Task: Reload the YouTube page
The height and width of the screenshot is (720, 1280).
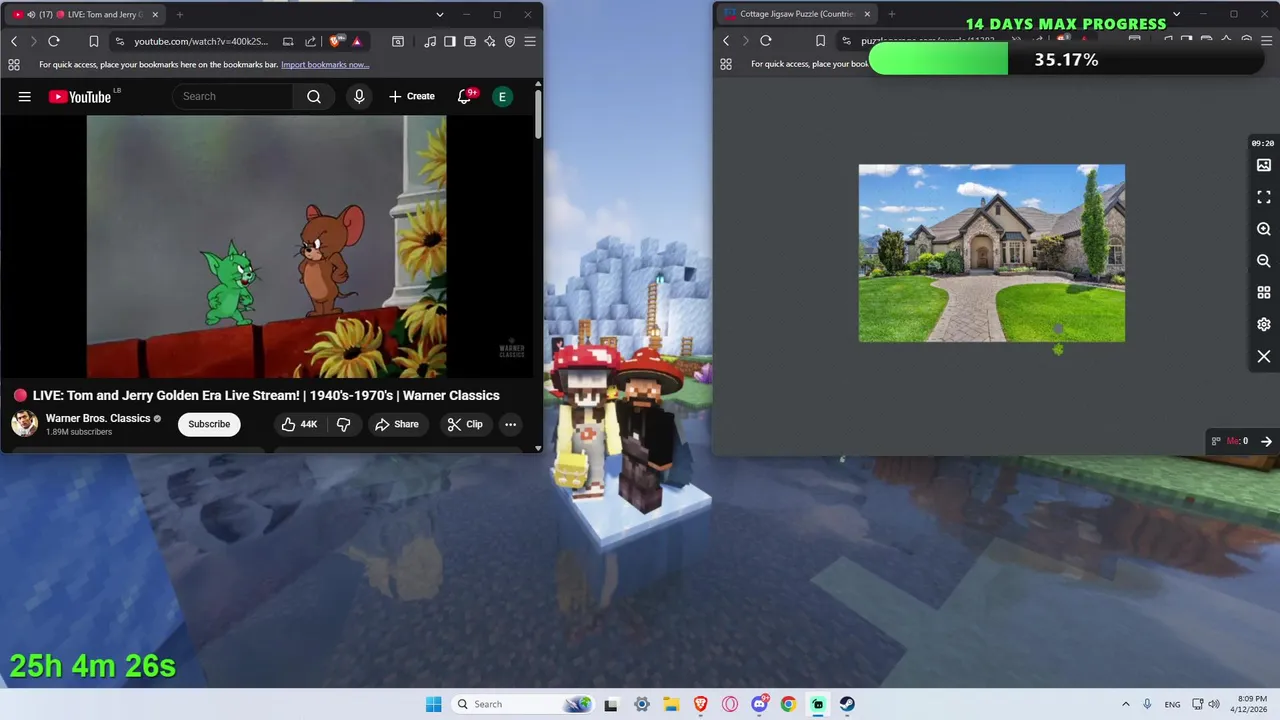Action: pos(54,41)
